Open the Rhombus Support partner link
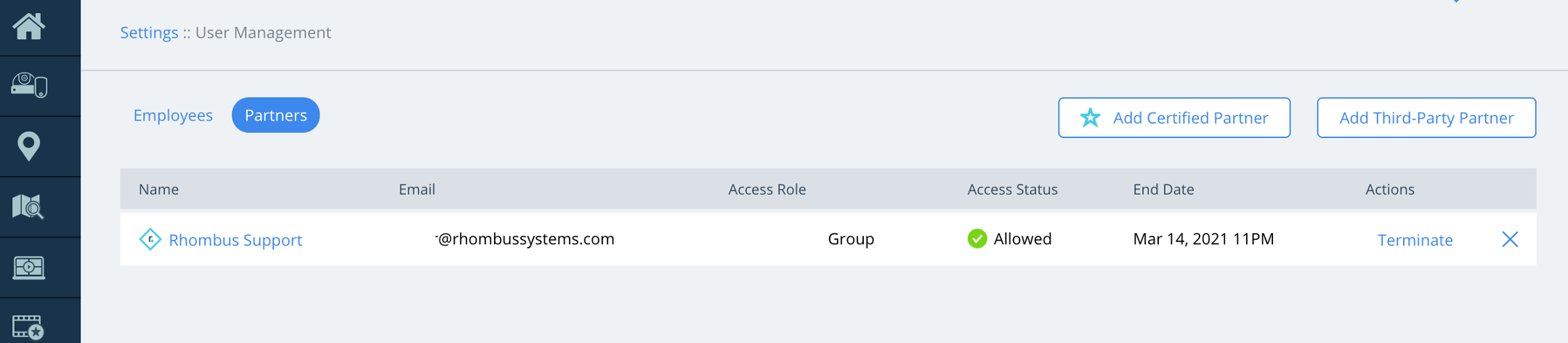Image resolution: width=1568 pixels, height=343 pixels. [x=235, y=240]
